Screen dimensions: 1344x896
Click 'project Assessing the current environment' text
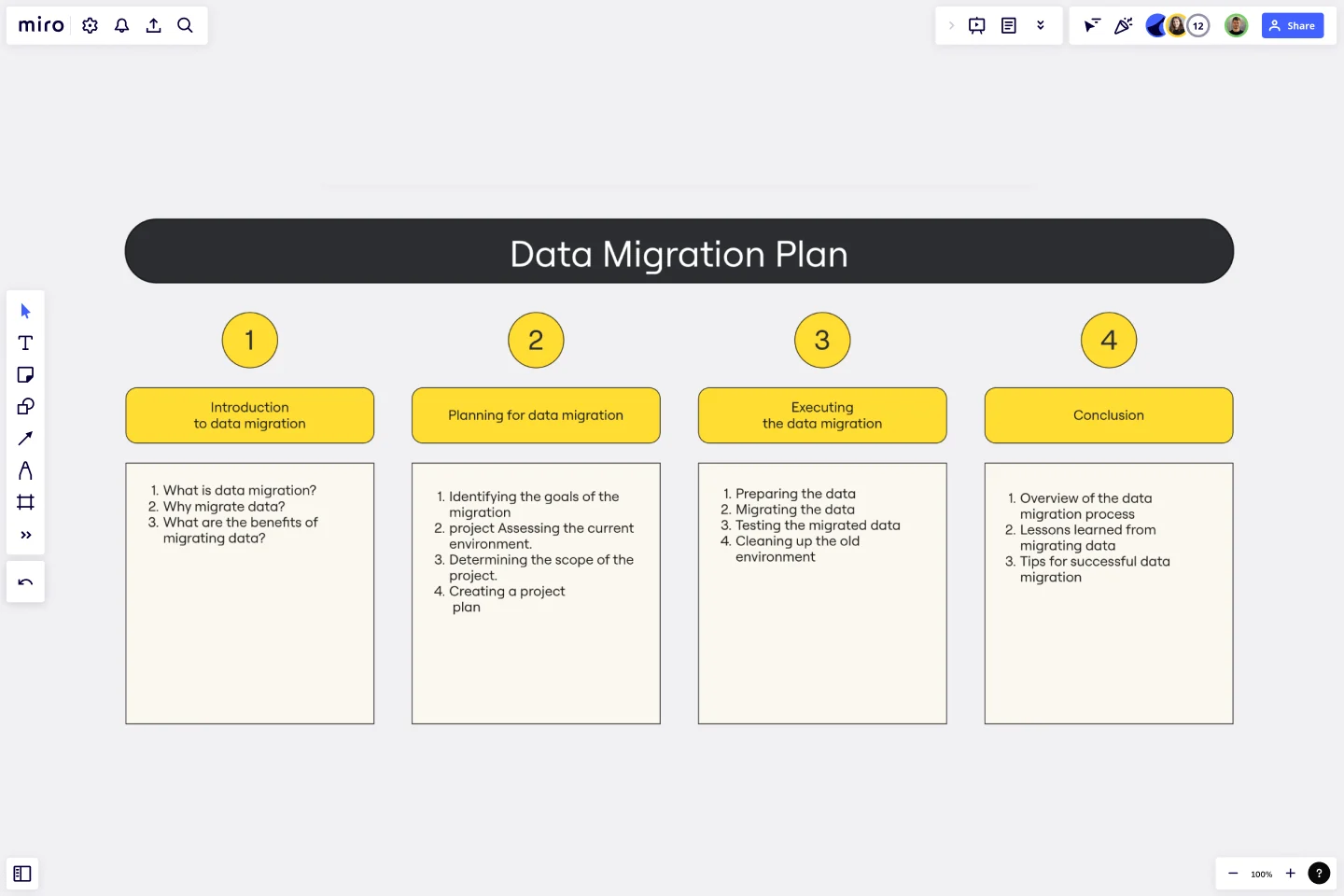541,536
